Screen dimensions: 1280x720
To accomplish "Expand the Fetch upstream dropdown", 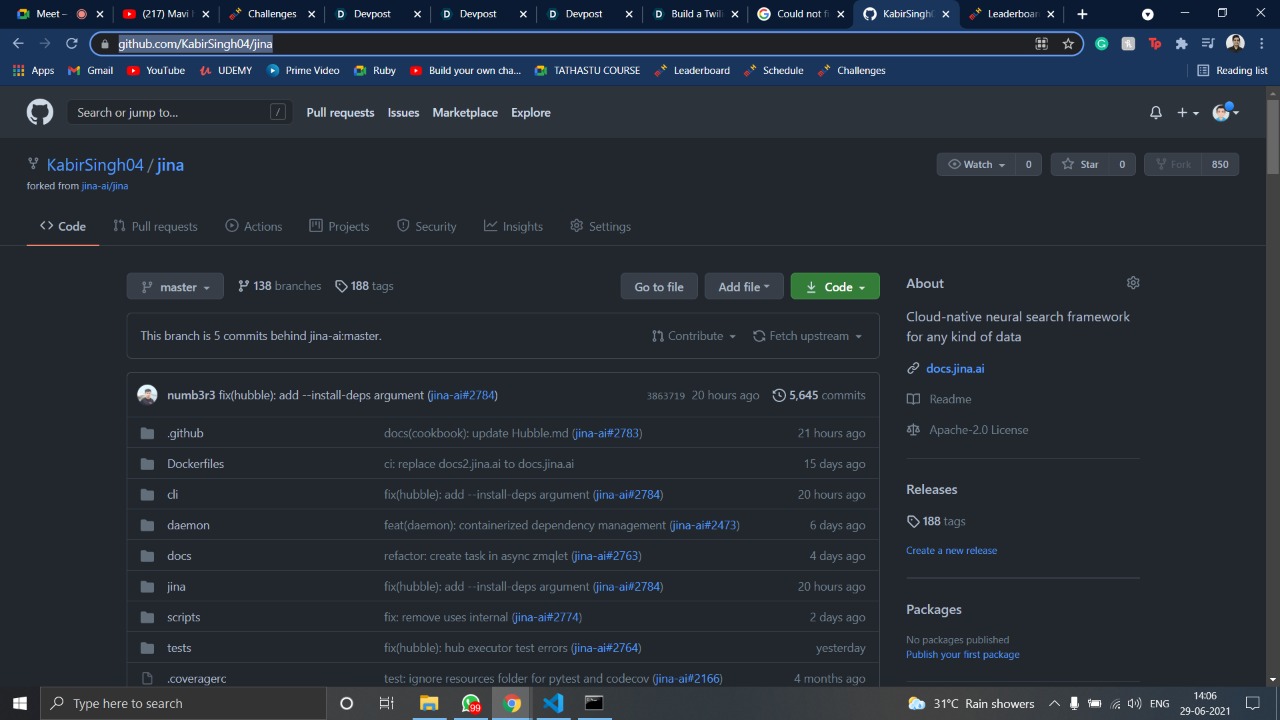I will [808, 336].
